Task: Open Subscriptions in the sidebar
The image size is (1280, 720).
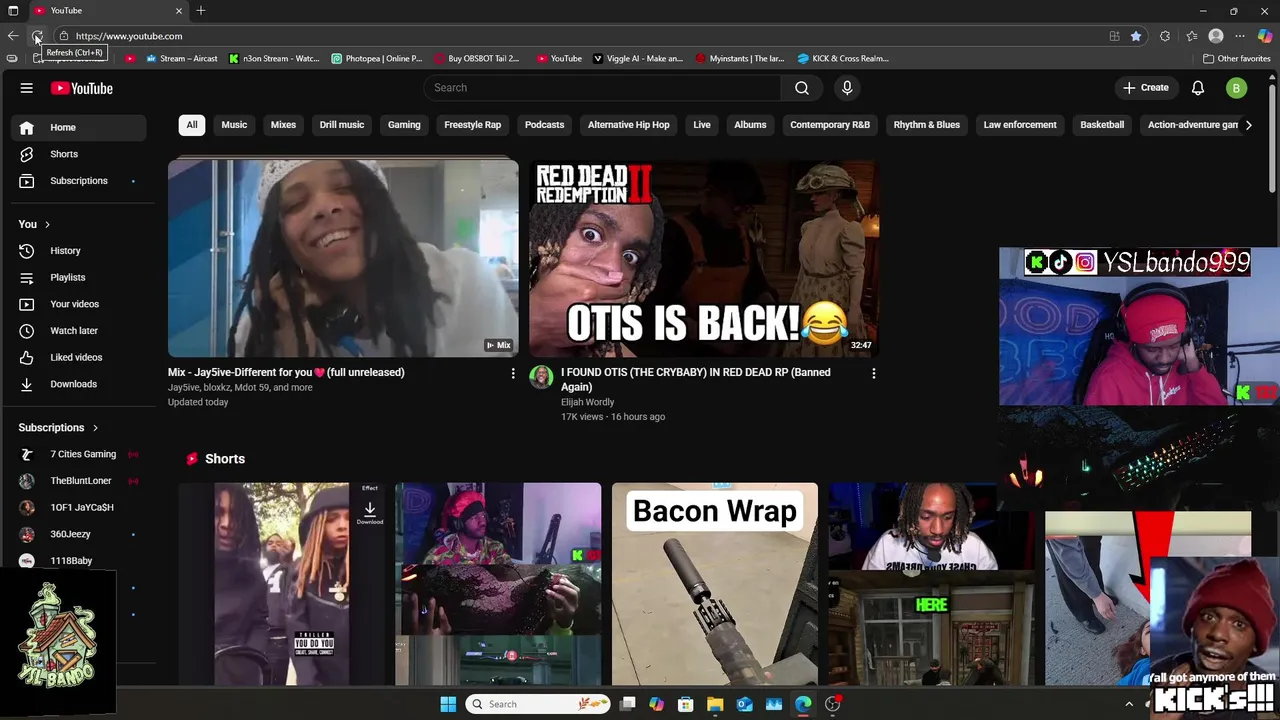Action: click(x=79, y=181)
